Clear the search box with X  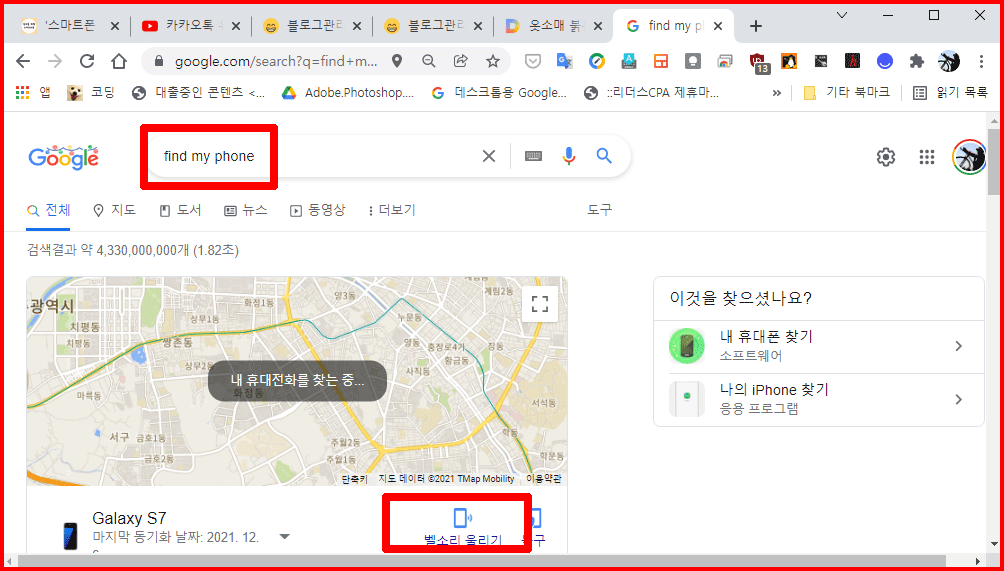coord(489,156)
